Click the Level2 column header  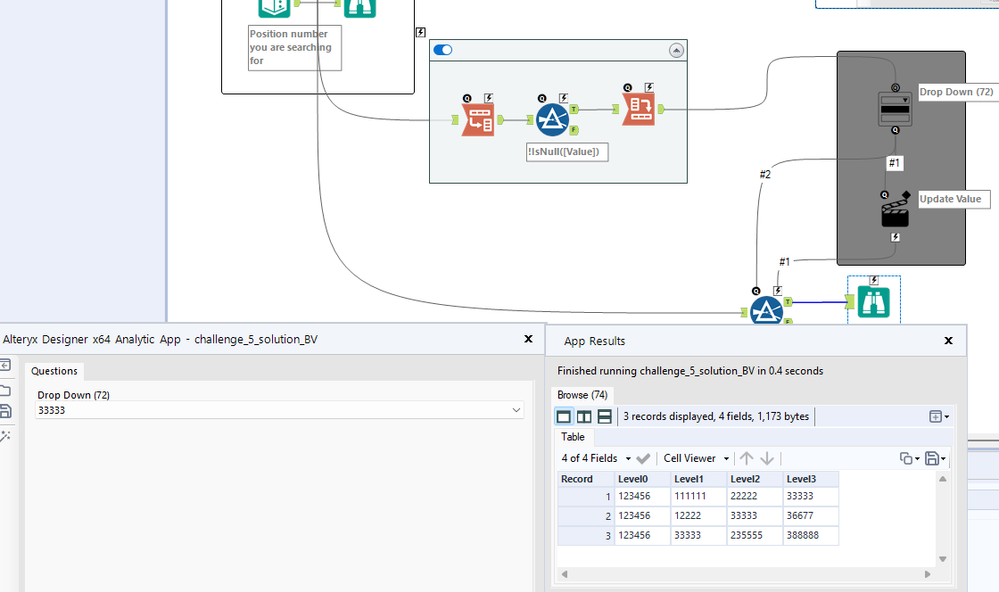pyautogui.click(x=754, y=479)
